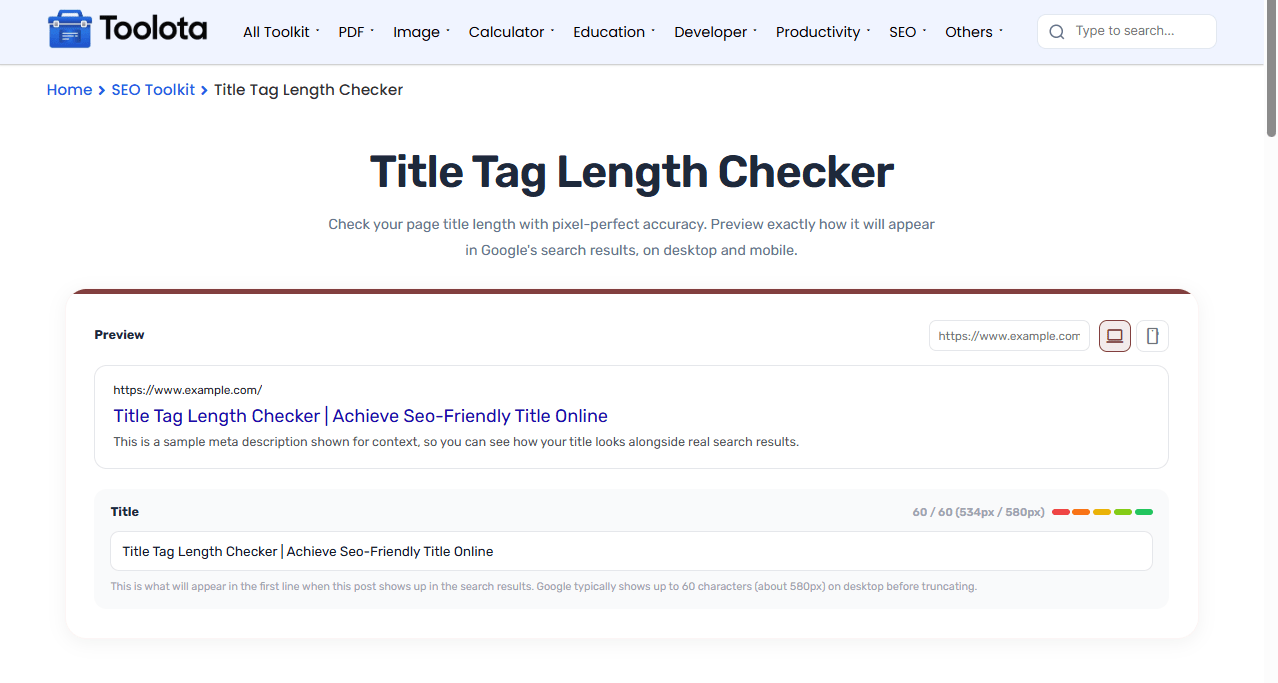Screen dimensions: 1278x683
Task: Open SEO Toolkit breadcrumb link
Action: (x=153, y=90)
